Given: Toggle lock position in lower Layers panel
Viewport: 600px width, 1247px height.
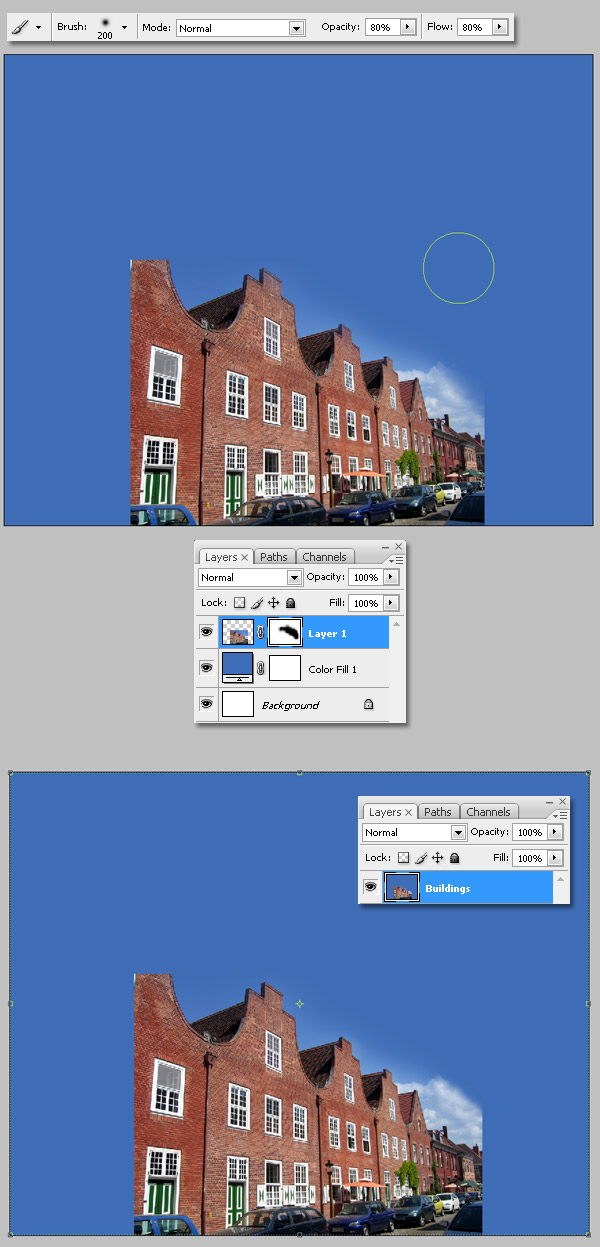Looking at the screenshot, I should click(x=438, y=858).
